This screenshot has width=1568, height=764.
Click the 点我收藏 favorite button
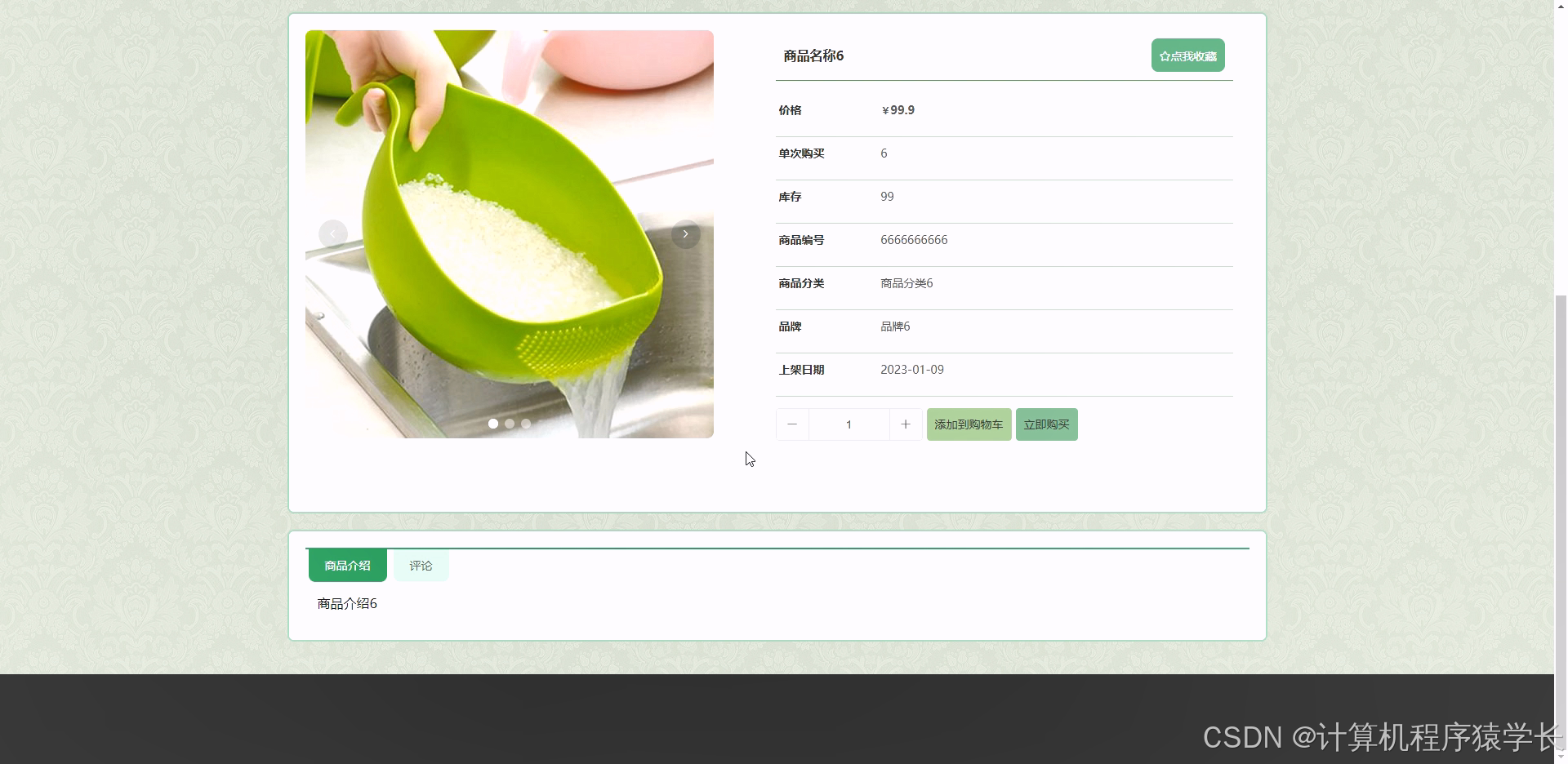click(1187, 55)
